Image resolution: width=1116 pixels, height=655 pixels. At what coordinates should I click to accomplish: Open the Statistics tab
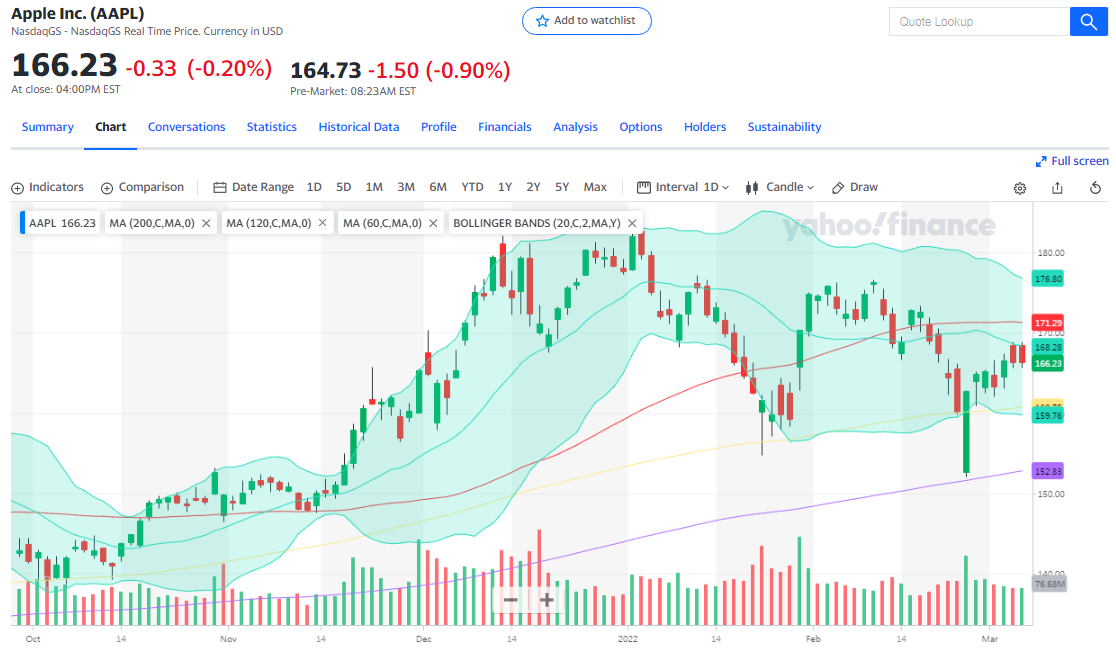(271, 127)
